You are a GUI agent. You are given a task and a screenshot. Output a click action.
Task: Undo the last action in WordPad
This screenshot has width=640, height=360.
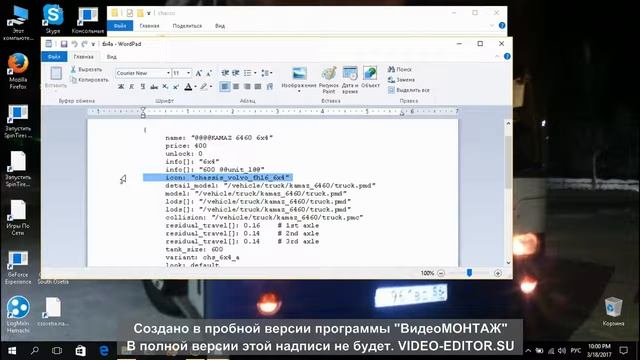click(x=74, y=44)
